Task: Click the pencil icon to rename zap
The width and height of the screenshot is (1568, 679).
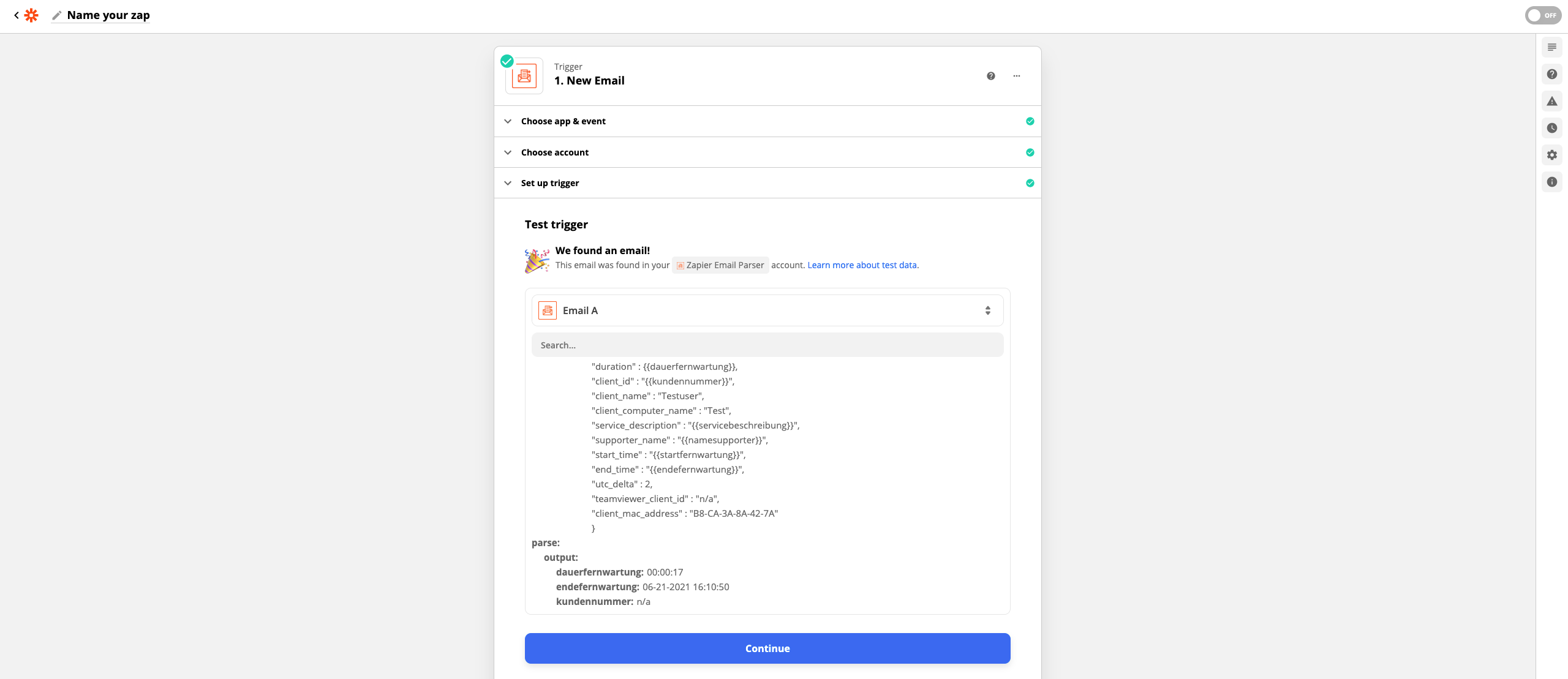Action: pyautogui.click(x=57, y=15)
